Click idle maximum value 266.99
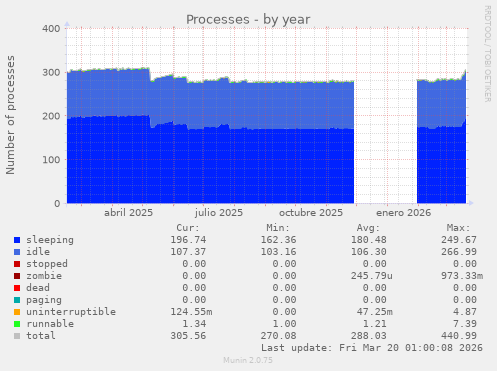Viewport: 497px width, 371px height. pos(459,252)
